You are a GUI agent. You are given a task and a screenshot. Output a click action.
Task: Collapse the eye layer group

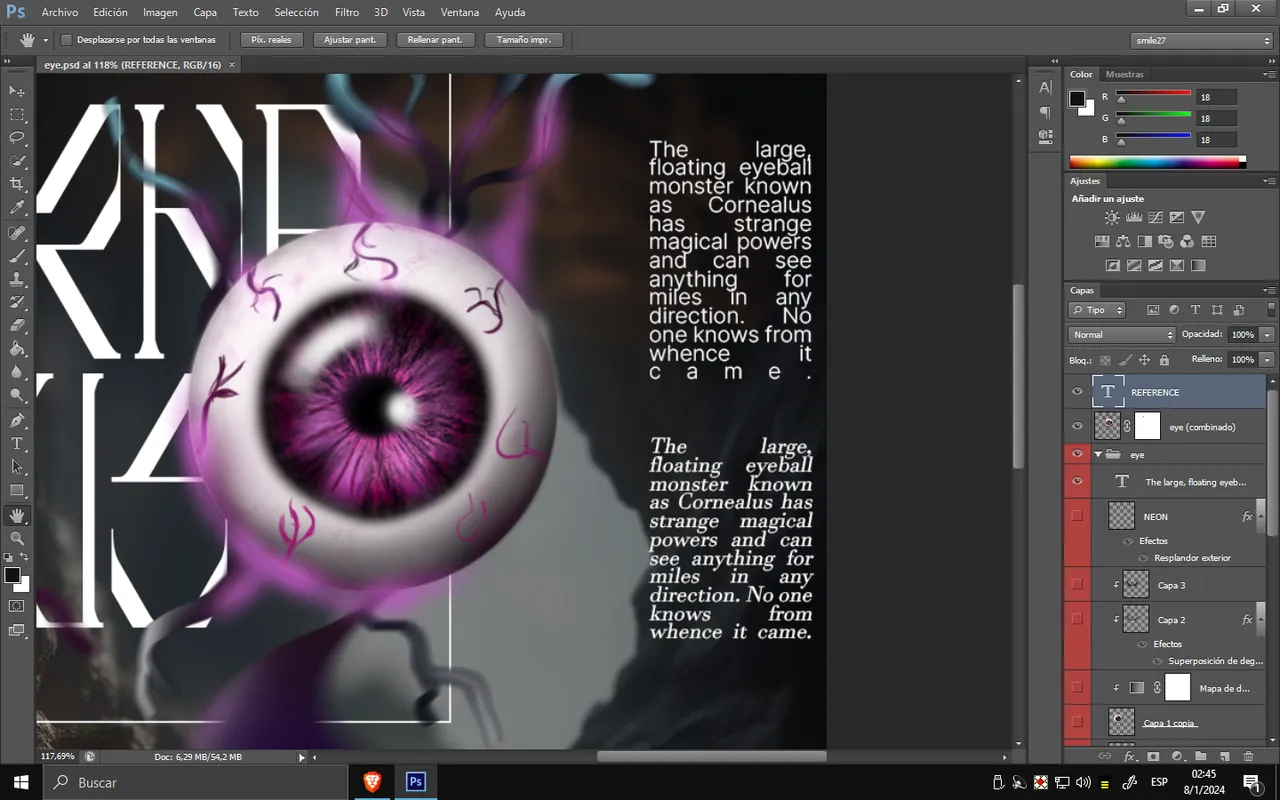[1098, 454]
